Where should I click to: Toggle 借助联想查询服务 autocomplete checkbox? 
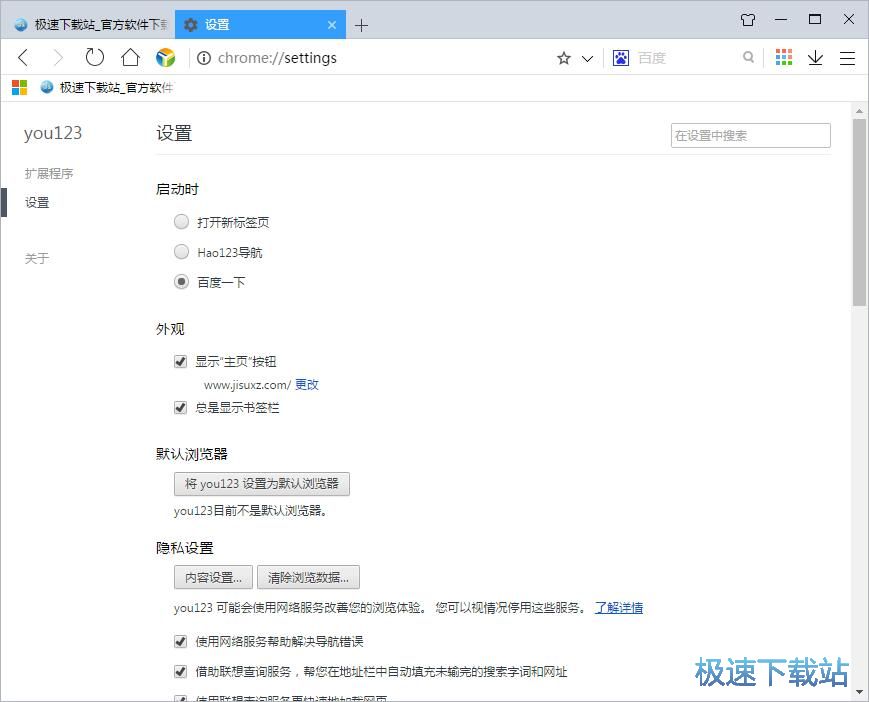click(x=180, y=672)
